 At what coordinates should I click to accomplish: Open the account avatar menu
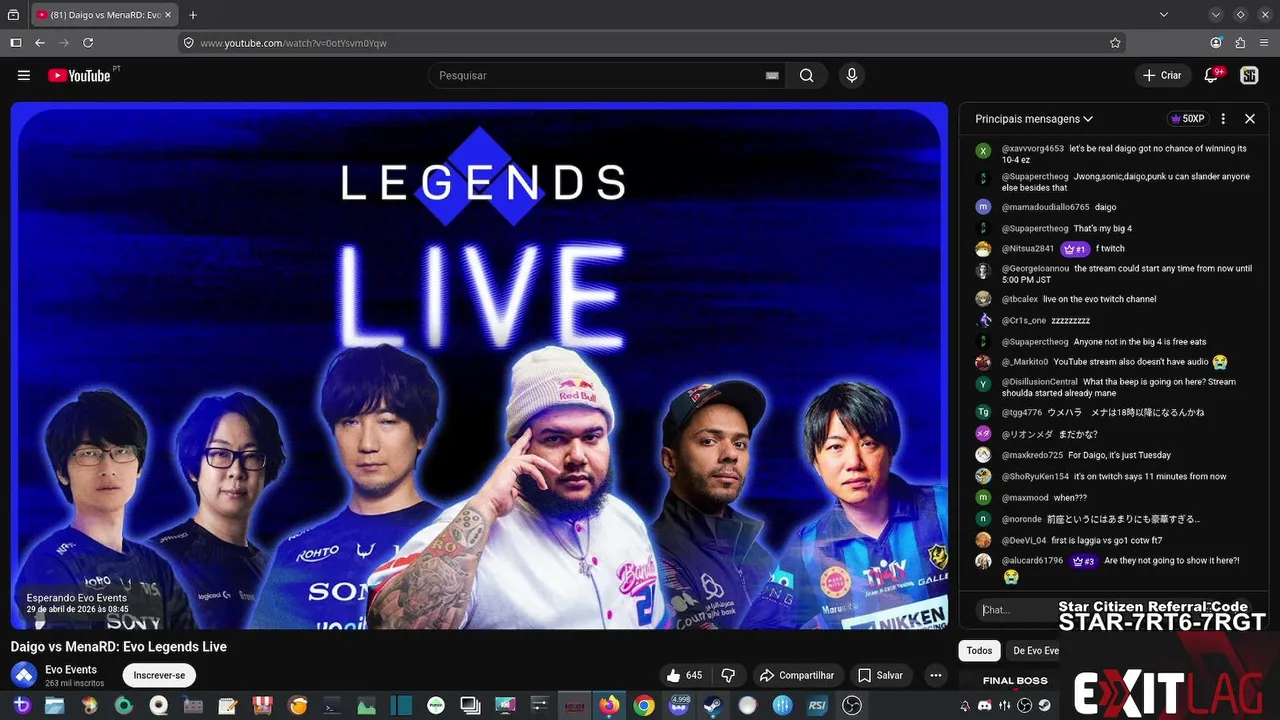click(x=1249, y=75)
